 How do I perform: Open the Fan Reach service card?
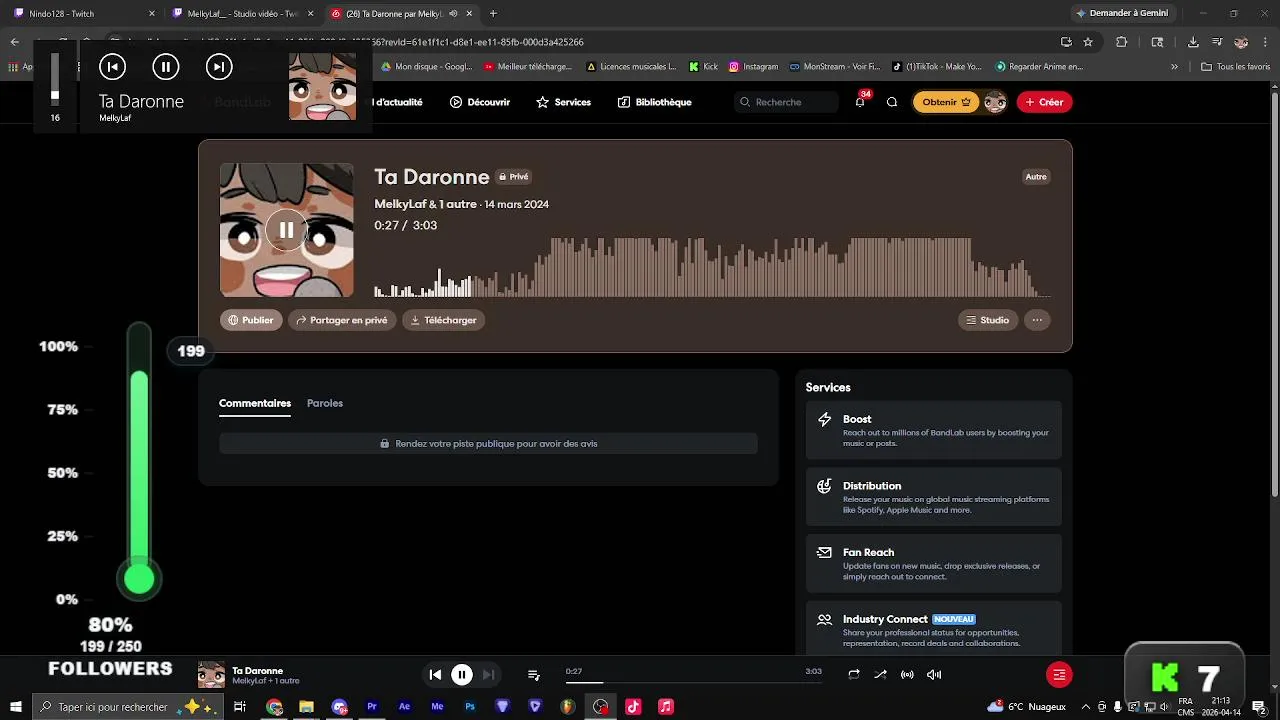tap(934, 563)
